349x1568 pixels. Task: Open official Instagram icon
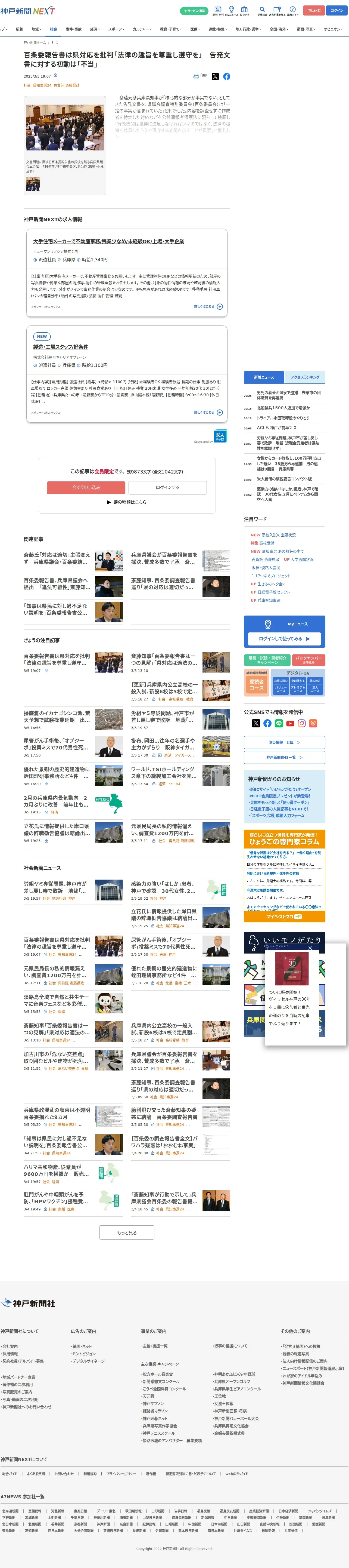[x=302, y=723]
